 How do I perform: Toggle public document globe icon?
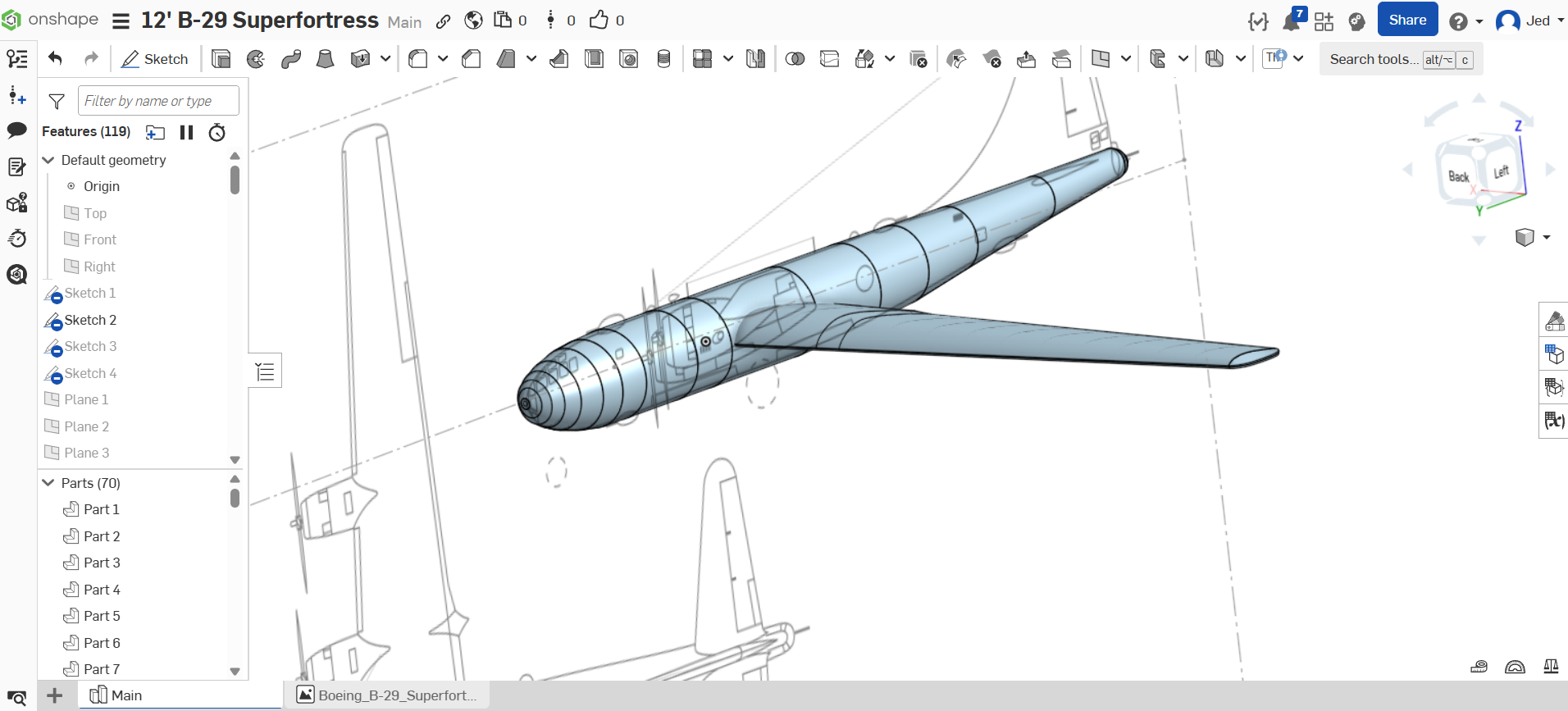pos(473,21)
